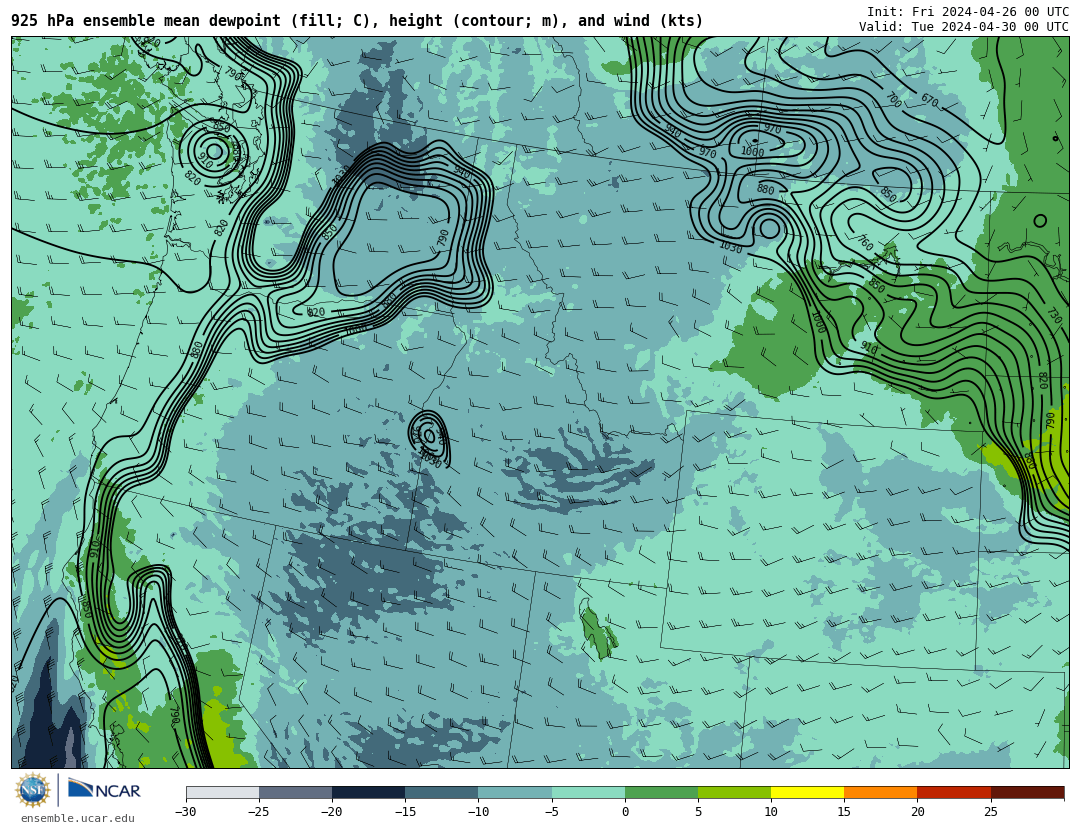1080x831 pixels.
Task: Pick the 0 to 5 green swatch
Action: (x=661, y=792)
